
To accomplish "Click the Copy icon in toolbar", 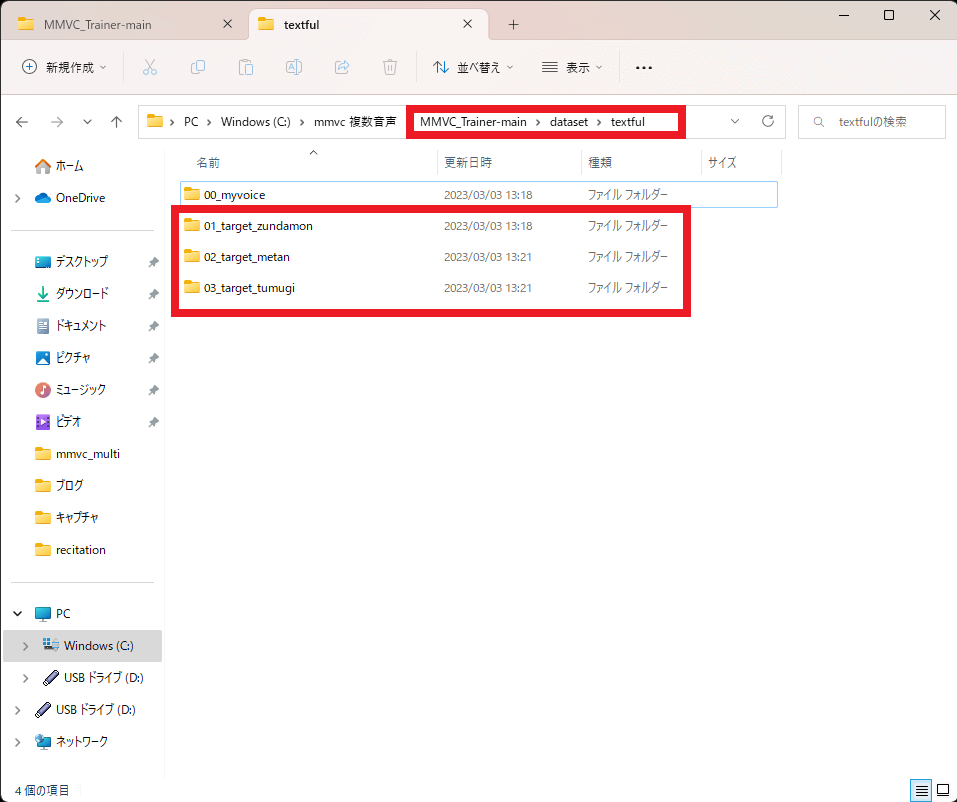I will [x=198, y=67].
